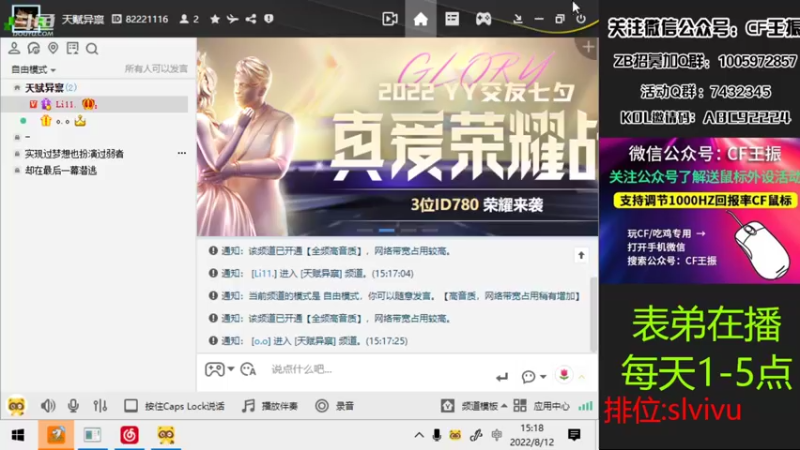
Task: Click the share icon in title bar
Action: click(x=251, y=19)
